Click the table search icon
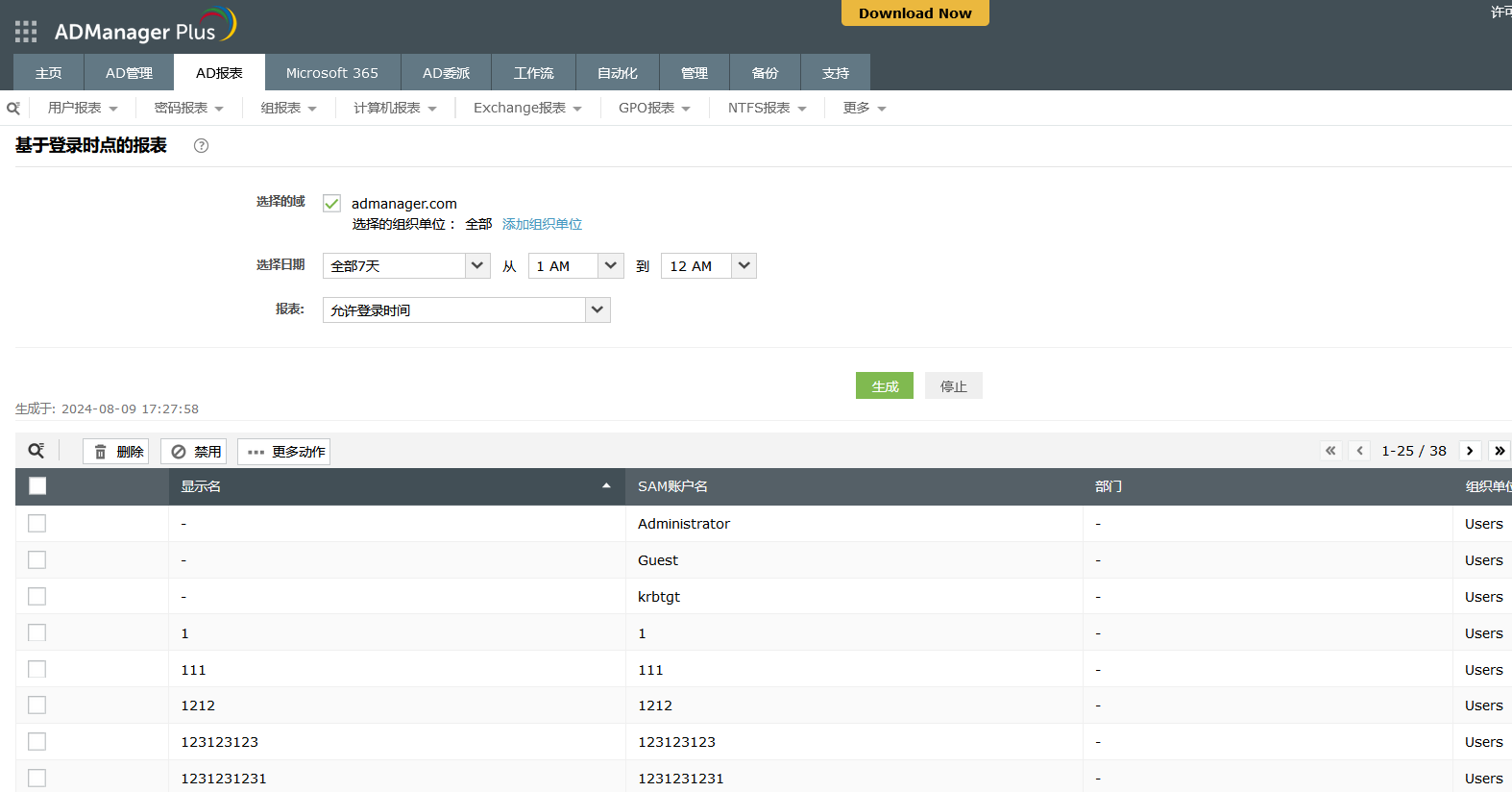The image size is (1512, 792). point(37,451)
